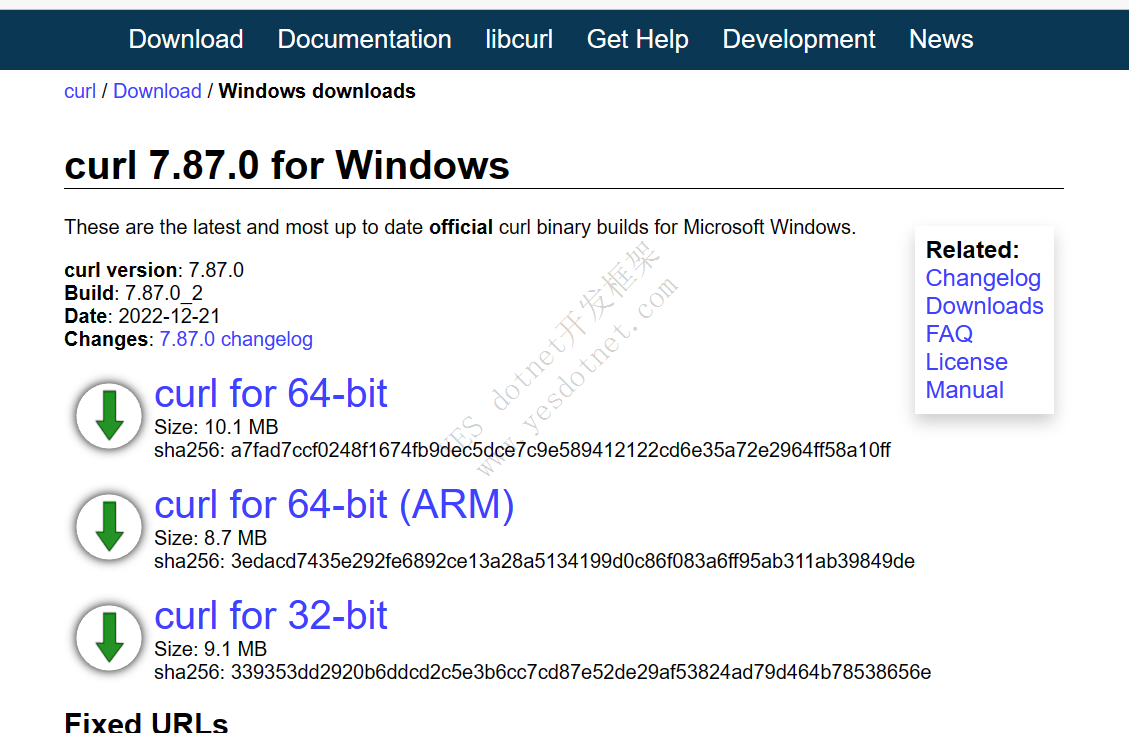Download curl for 64-bit link

pyautogui.click(x=271, y=394)
